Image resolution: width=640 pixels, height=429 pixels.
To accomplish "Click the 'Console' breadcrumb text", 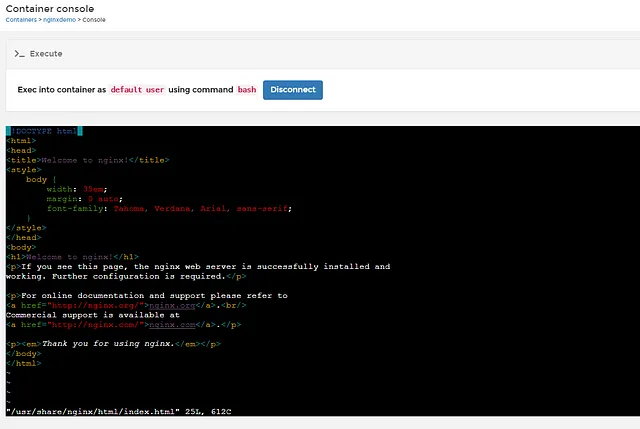I will pos(94,20).
